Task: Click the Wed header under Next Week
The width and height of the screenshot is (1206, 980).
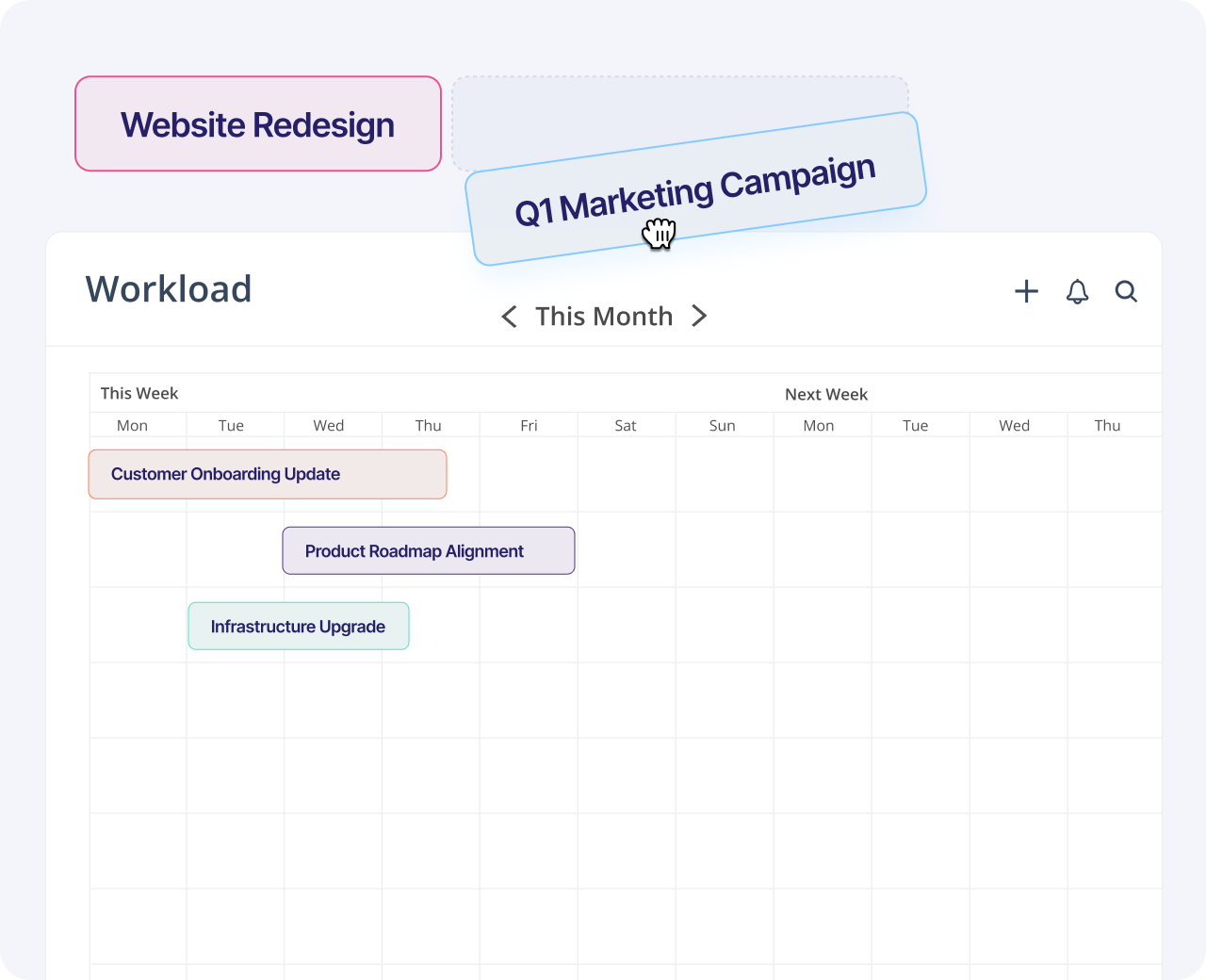Action: 1015,425
